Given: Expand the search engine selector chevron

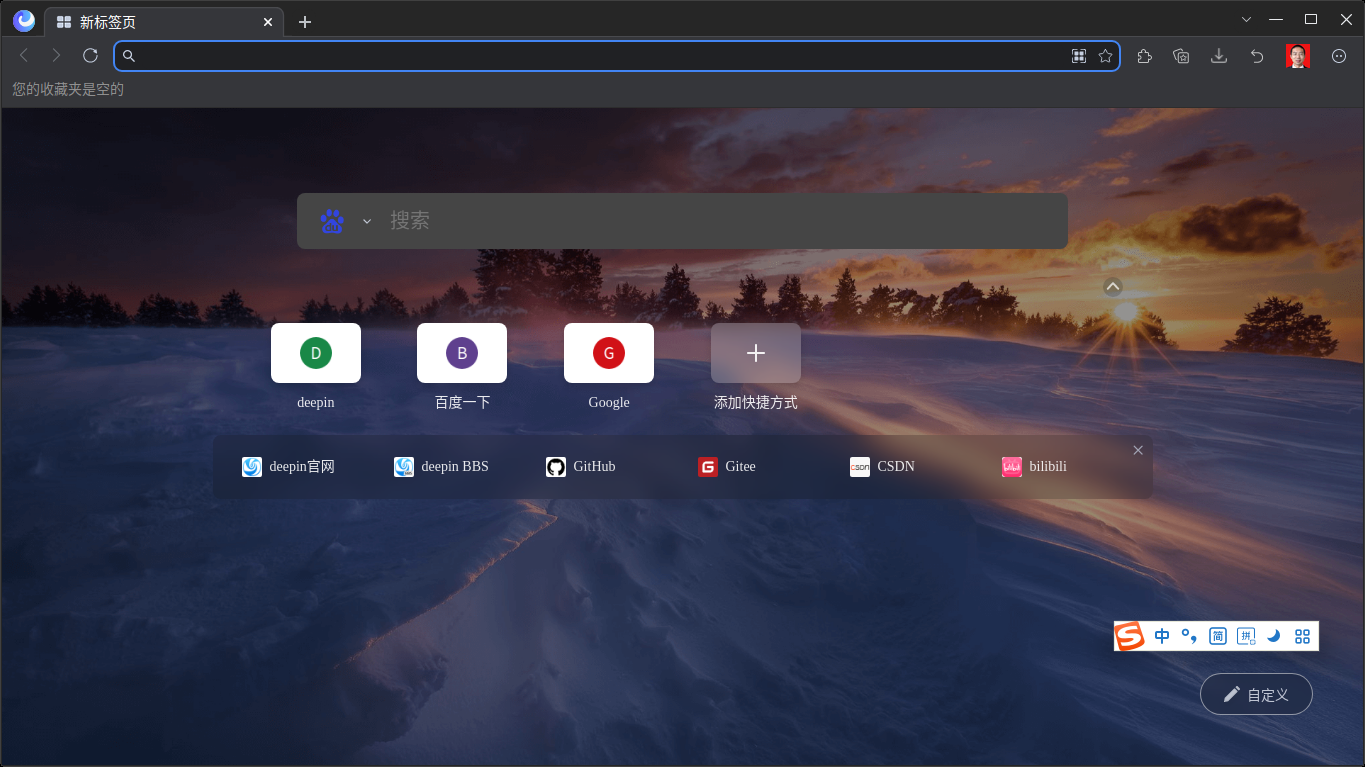Looking at the screenshot, I should [367, 221].
